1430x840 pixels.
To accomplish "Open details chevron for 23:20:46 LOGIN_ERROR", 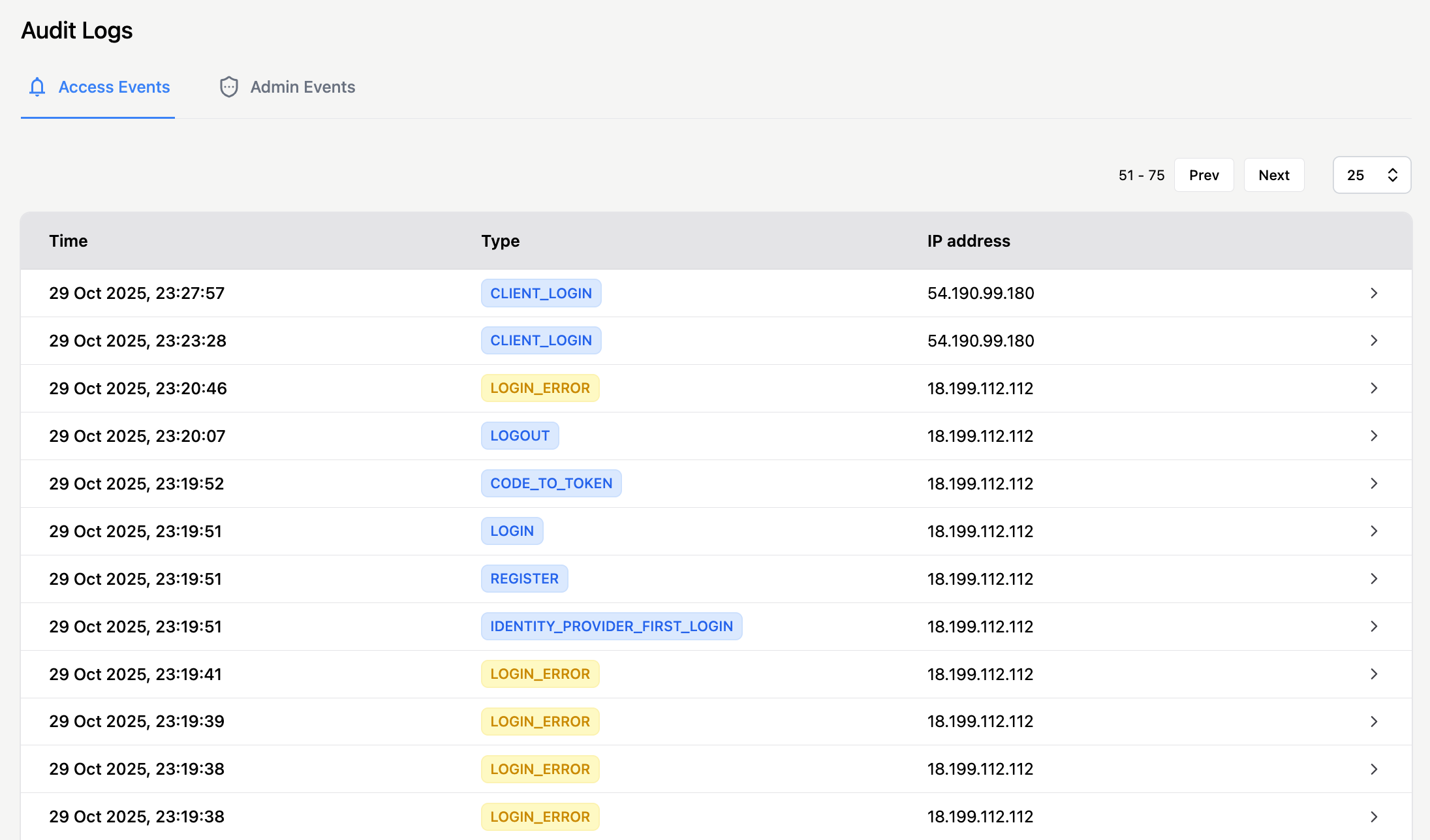I will coord(1373,388).
